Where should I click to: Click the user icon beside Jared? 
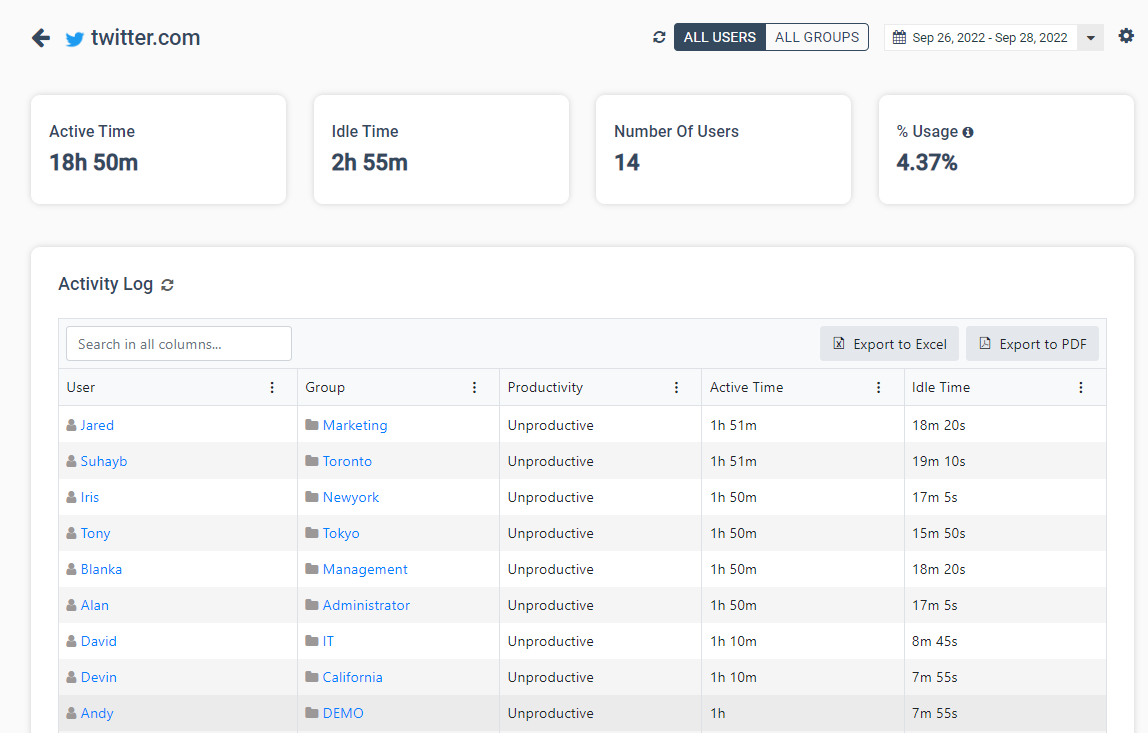(72, 425)
